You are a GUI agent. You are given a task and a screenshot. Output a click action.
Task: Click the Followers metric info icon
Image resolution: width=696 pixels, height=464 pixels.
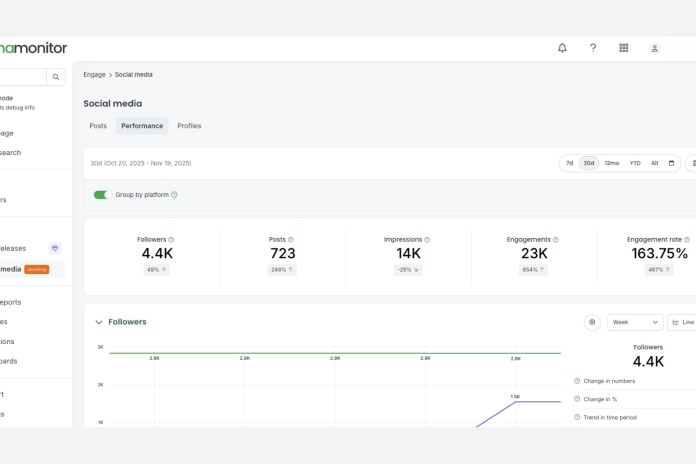(x=171, y=240)
